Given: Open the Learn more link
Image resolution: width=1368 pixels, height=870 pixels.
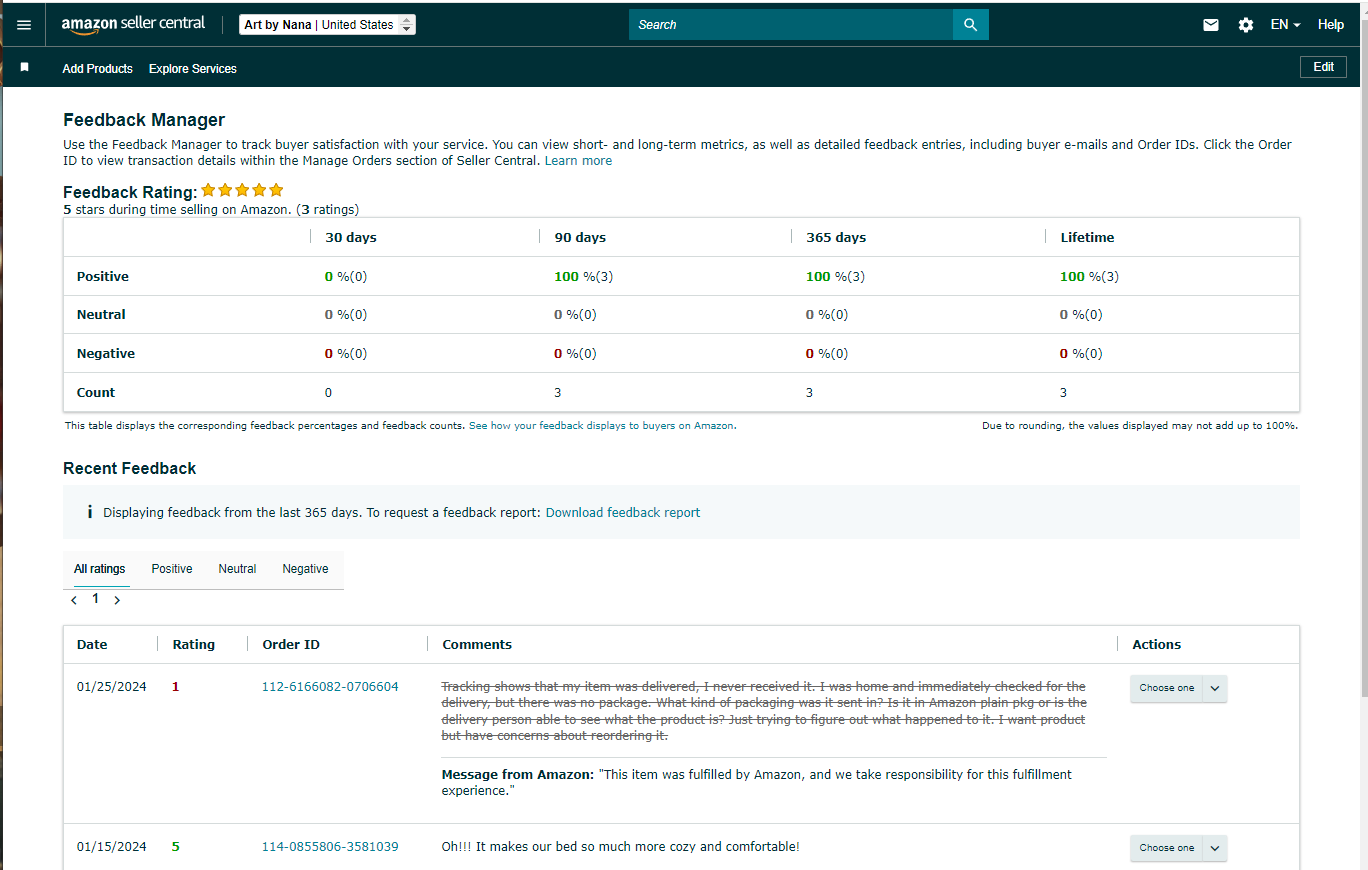Looking at the screenshot, I should (578, 160).
